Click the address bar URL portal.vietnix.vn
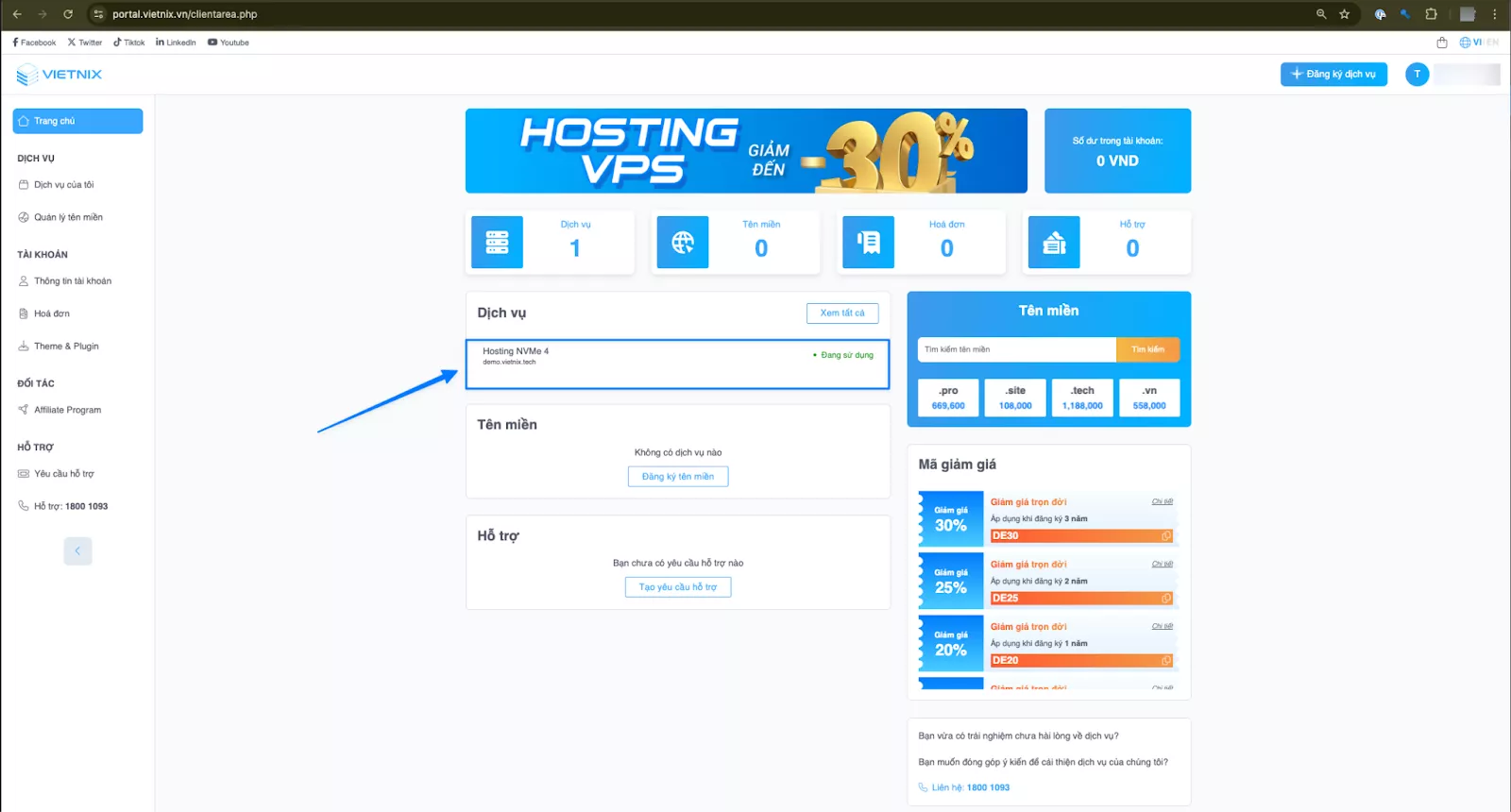 [x=185, y=14]
